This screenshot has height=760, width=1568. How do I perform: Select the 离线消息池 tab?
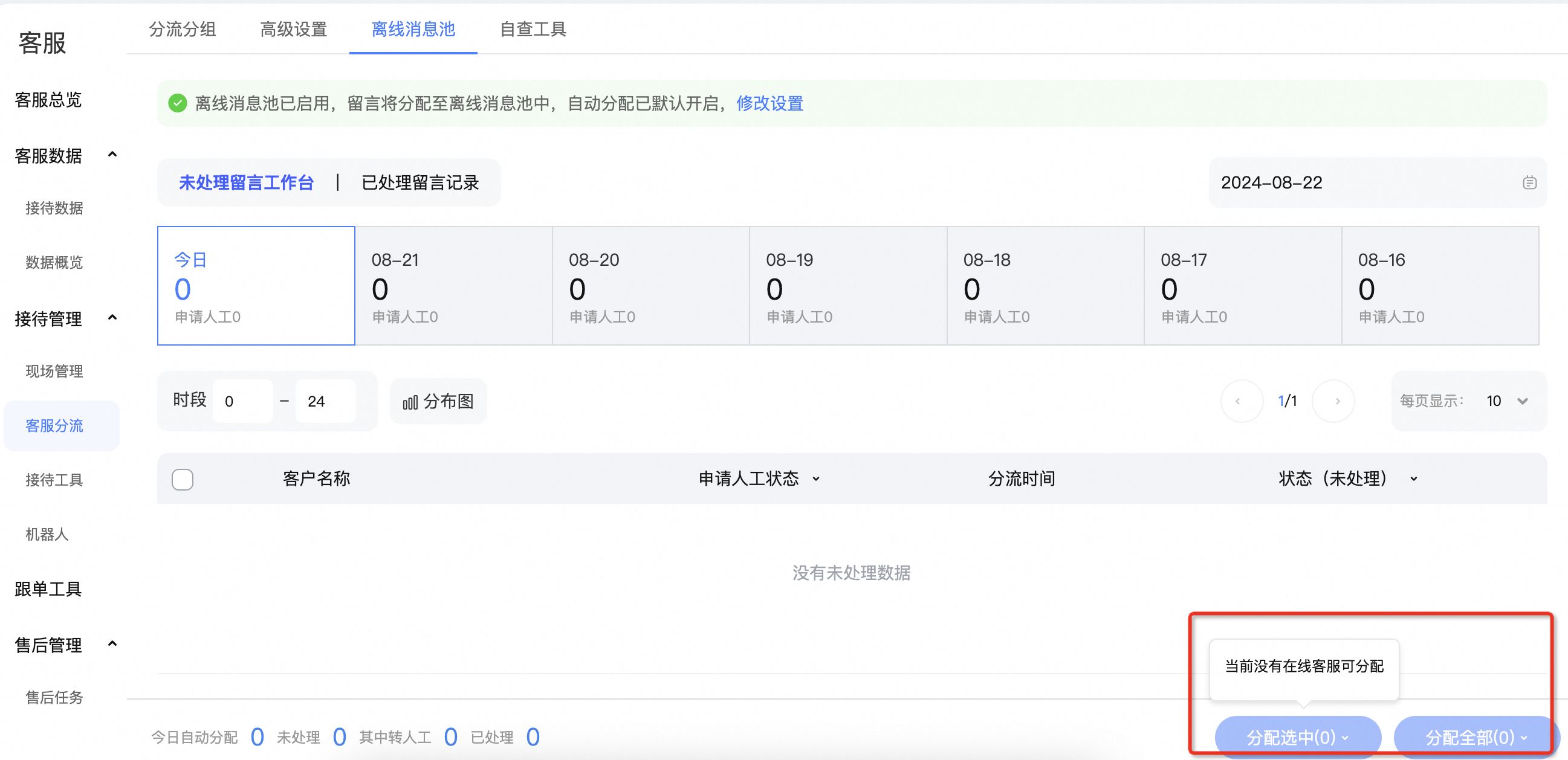(413, 28)
